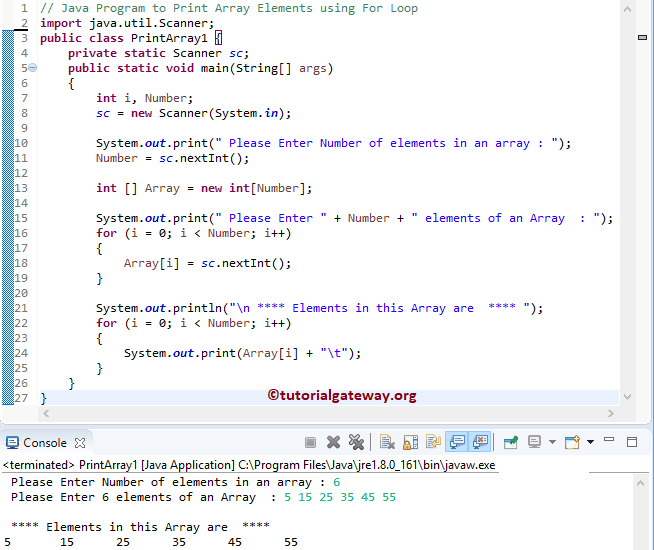Toggle Show Console When Standard Out Changes
The width and height of the screenshot is (654, 550).
click(458, 442)
